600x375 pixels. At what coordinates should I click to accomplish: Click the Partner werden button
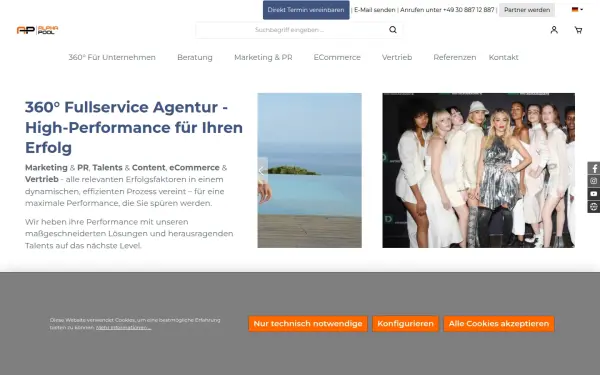(x=527, y=10)
